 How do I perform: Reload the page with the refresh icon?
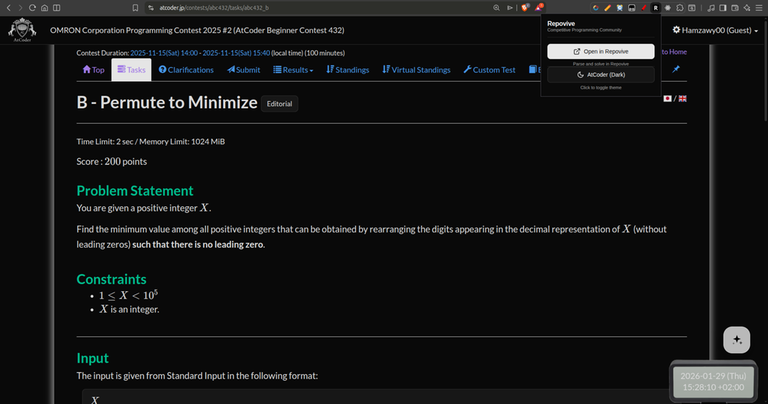coord(32,8)
